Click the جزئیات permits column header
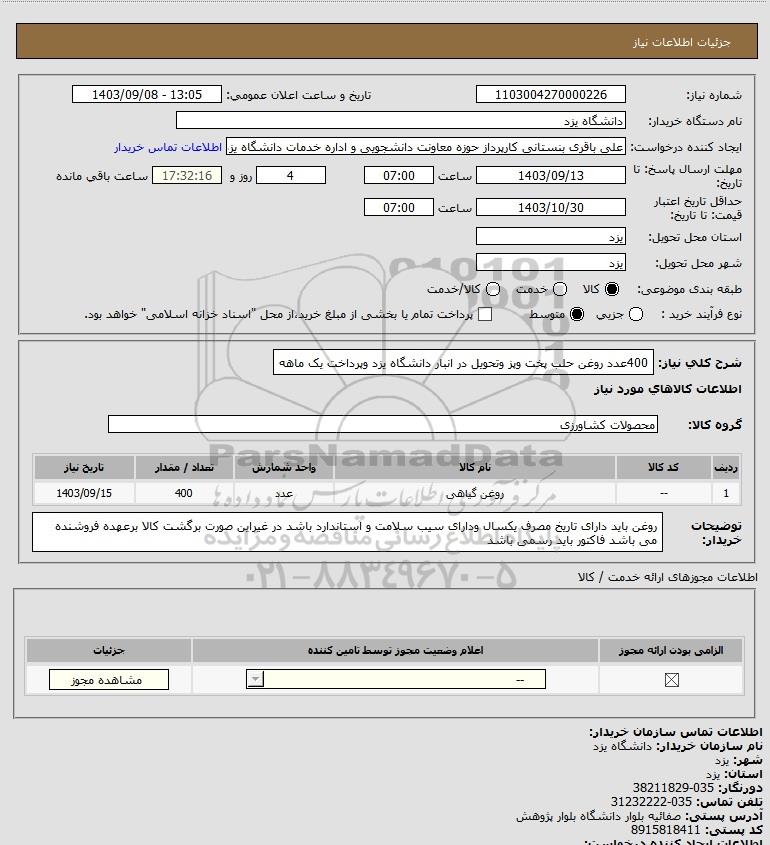Screen dimensions: 770x845 [x=109, y=650]
